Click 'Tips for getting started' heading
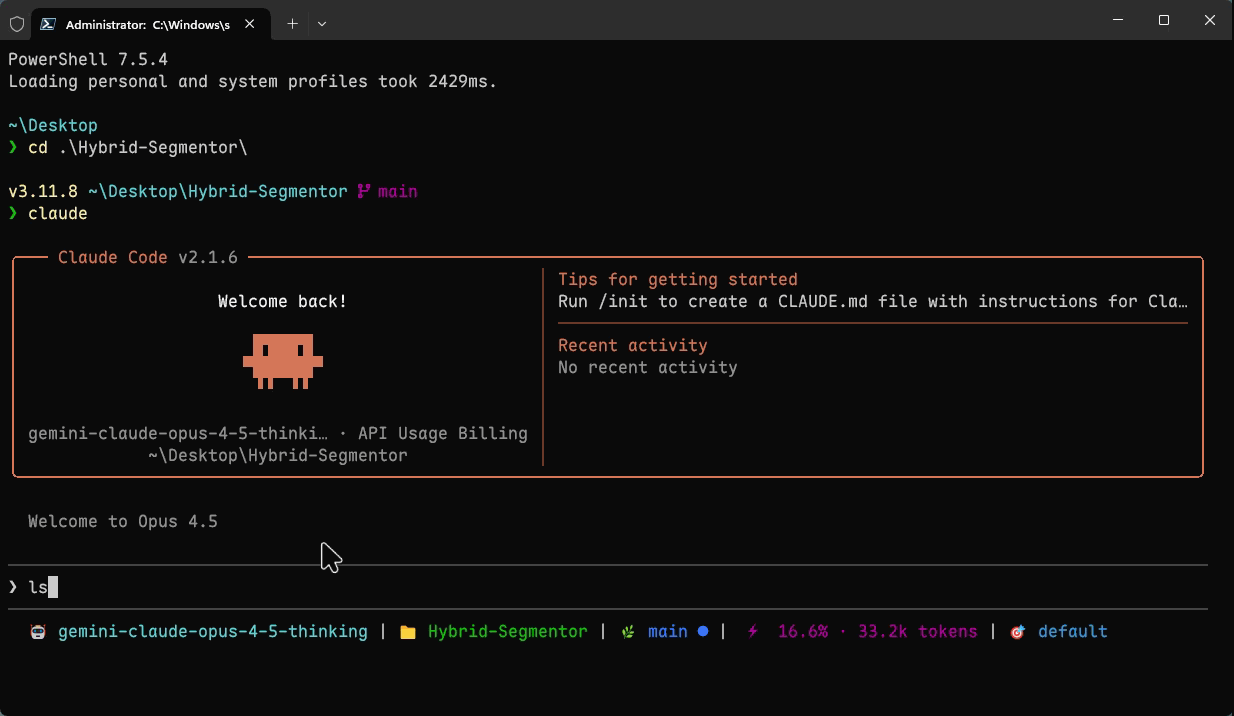Screen dimensions: 1234x716 (678, 279)
